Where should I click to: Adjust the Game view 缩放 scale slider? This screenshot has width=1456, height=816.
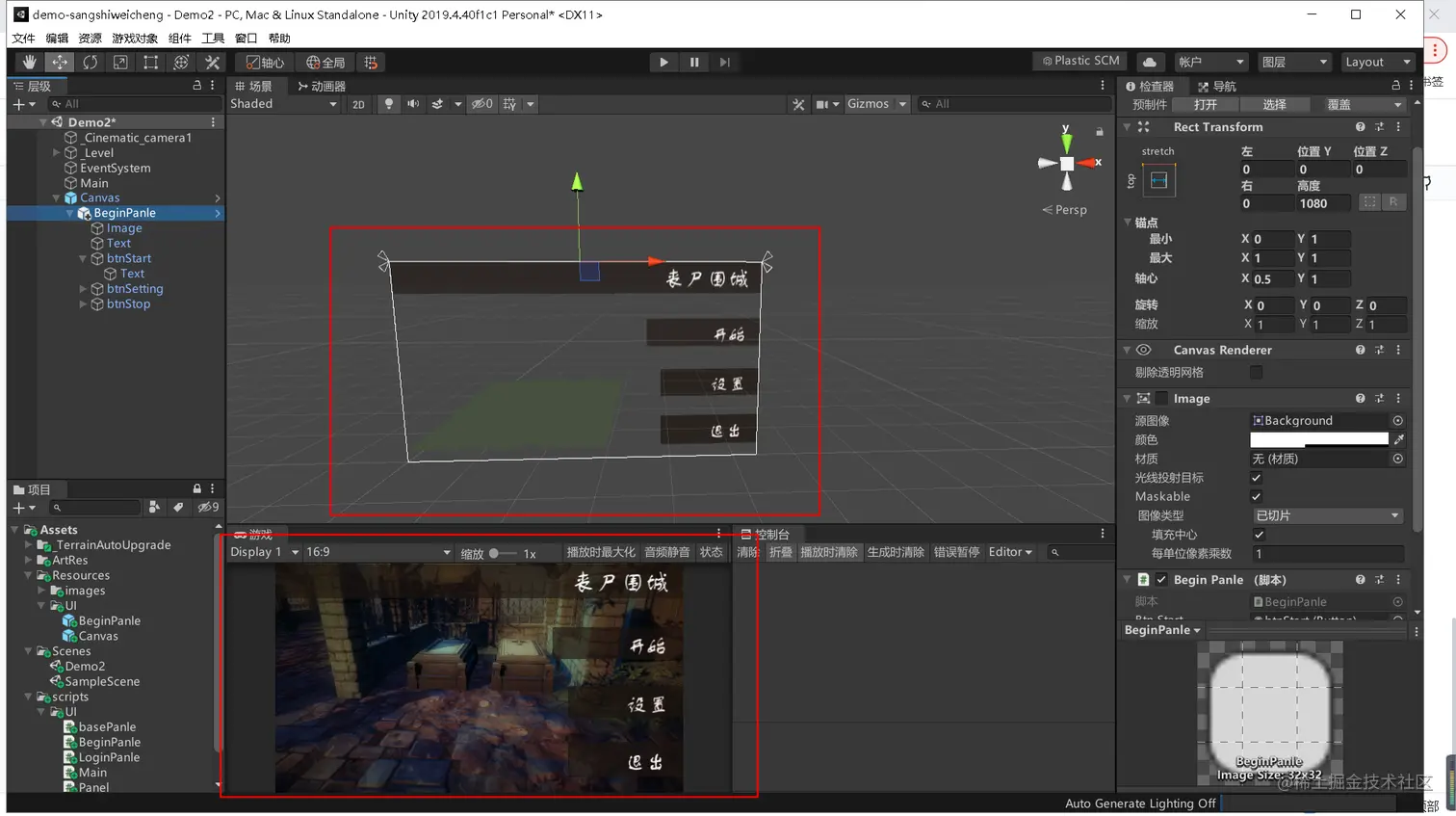[503, 554]
